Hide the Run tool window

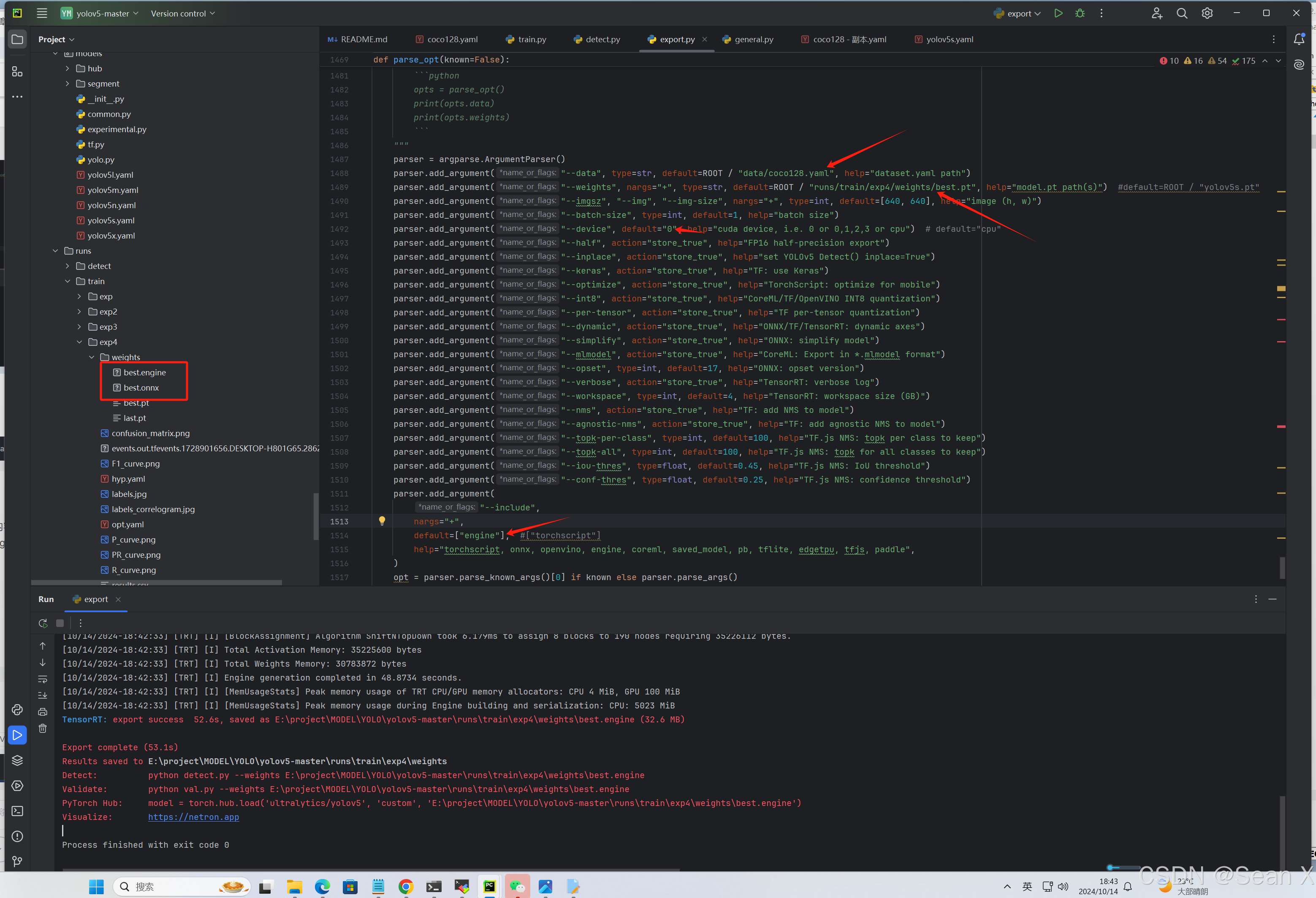click(1273, 599)
